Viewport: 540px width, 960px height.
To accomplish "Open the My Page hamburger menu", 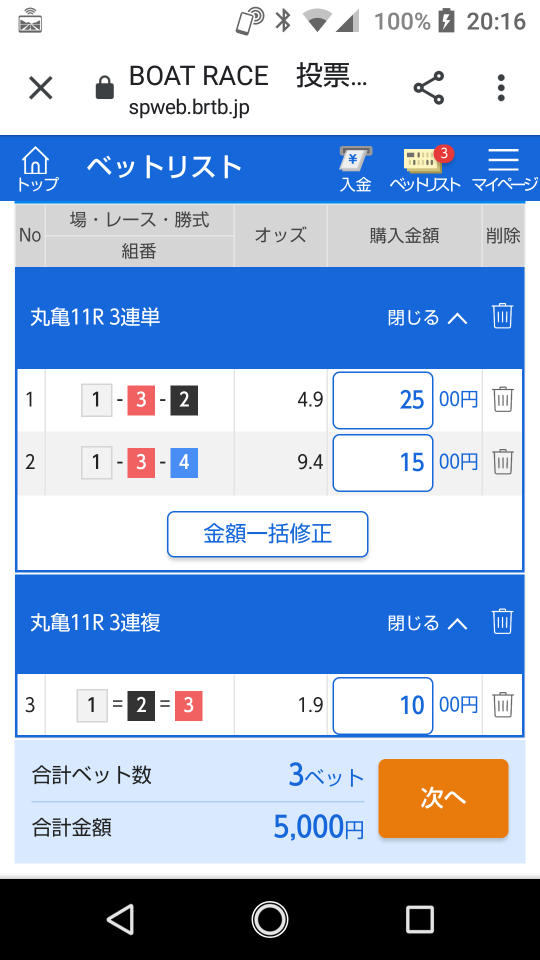I will [505, 169].
